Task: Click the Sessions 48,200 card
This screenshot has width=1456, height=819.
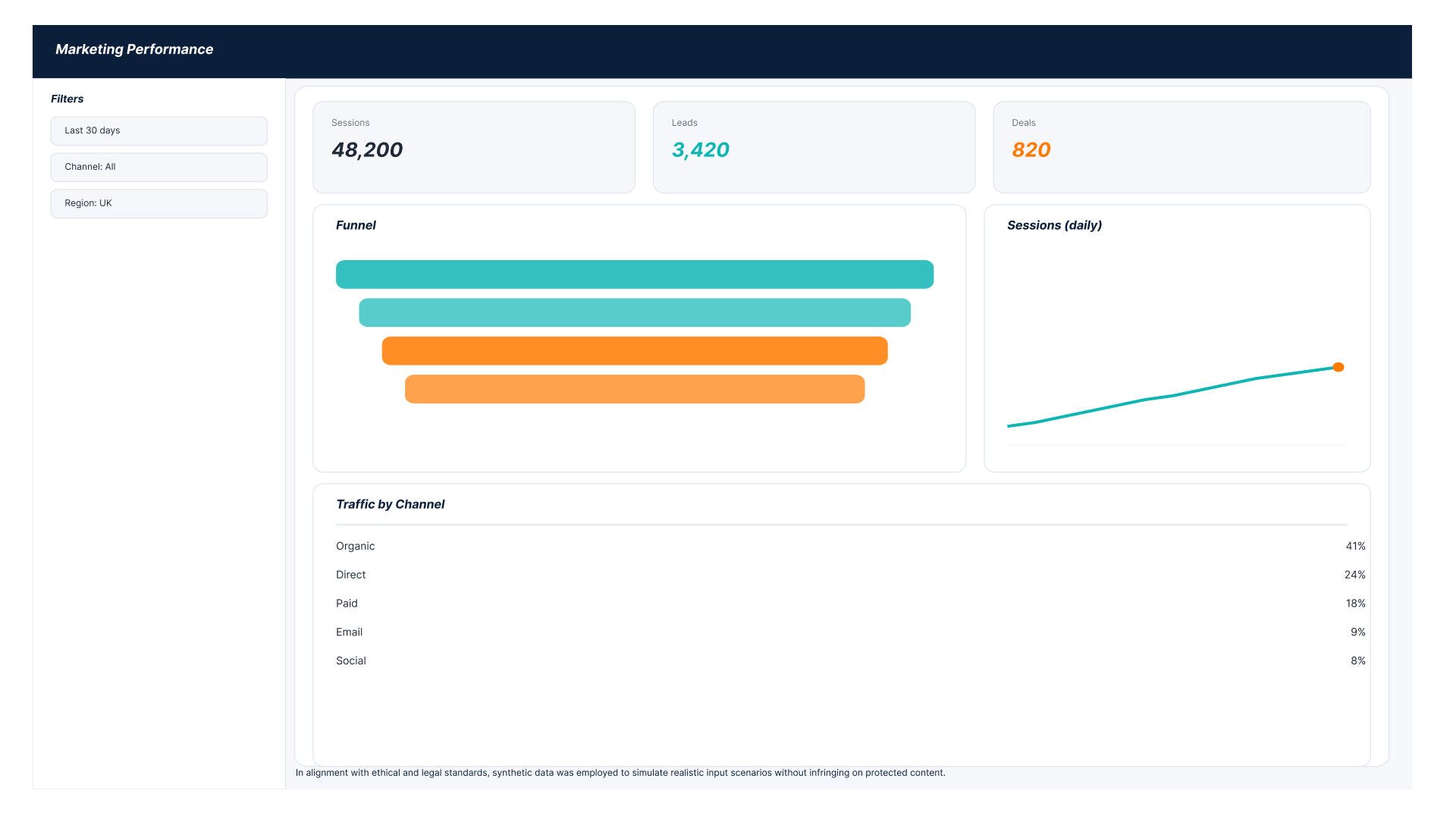Action: click(x=473, y=147)
